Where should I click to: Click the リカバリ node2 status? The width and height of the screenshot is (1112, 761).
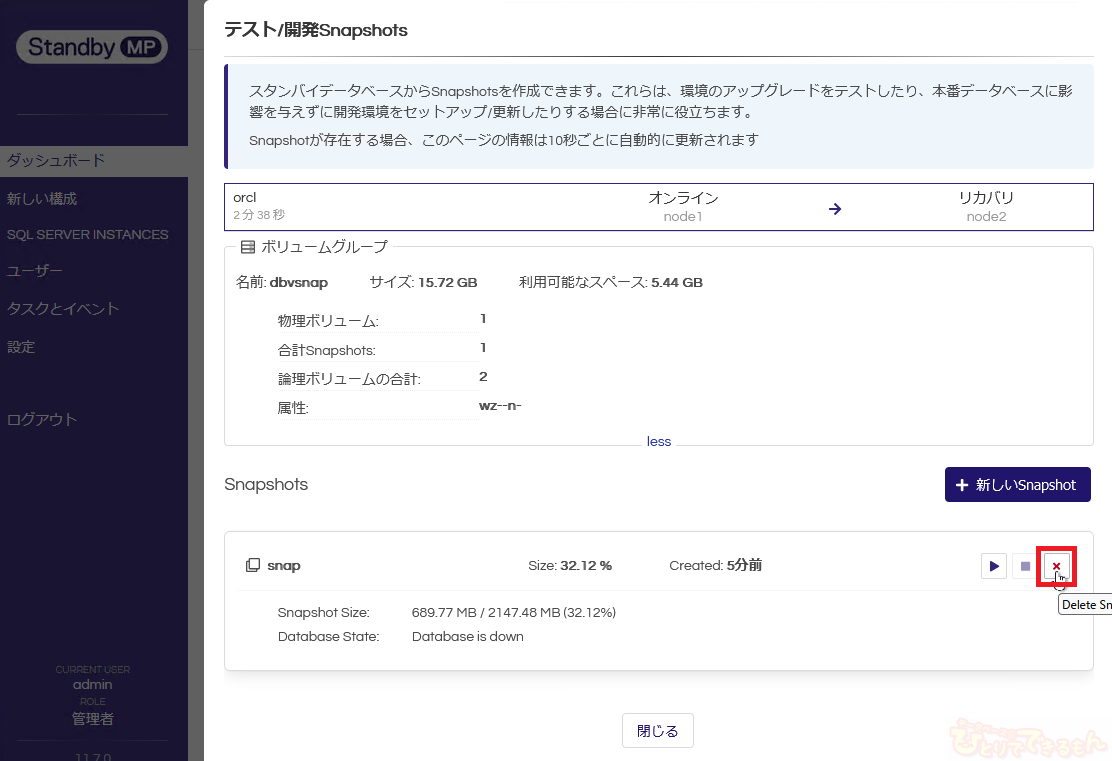click(986, 206)
